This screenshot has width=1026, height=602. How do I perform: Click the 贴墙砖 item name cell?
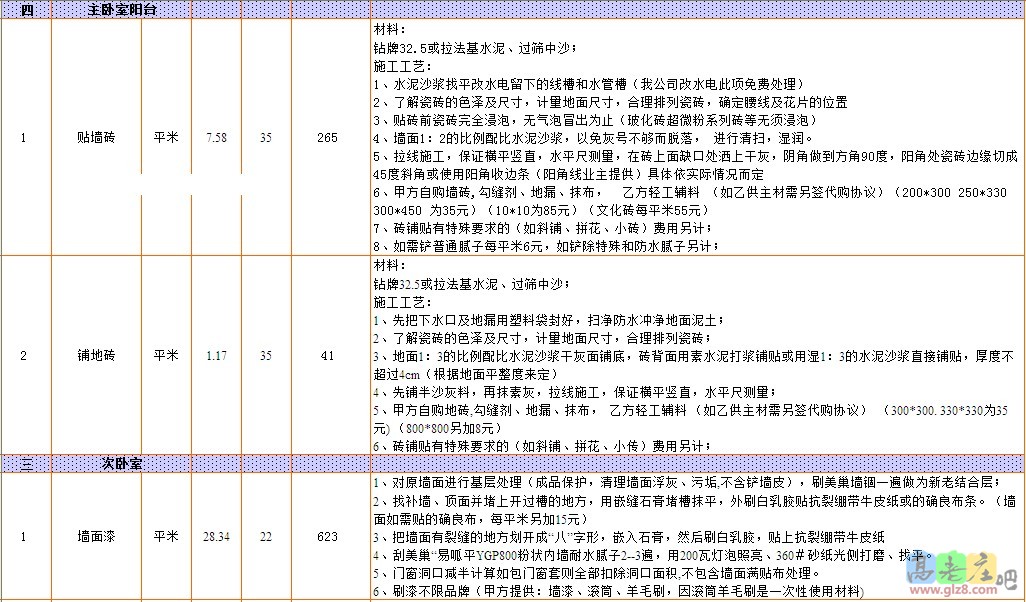(x=96, y=137)
